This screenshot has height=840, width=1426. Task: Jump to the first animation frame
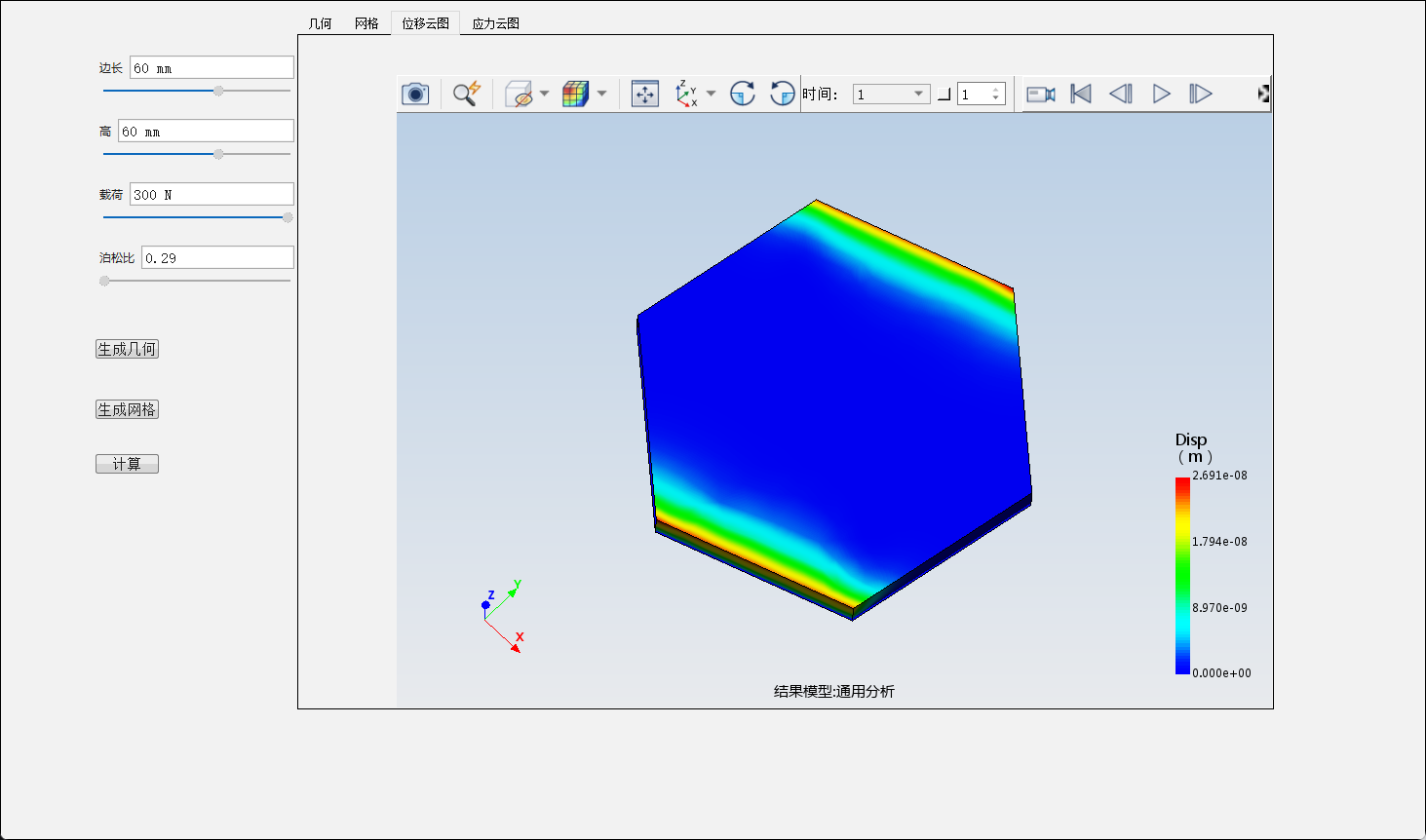(1081, 94)
